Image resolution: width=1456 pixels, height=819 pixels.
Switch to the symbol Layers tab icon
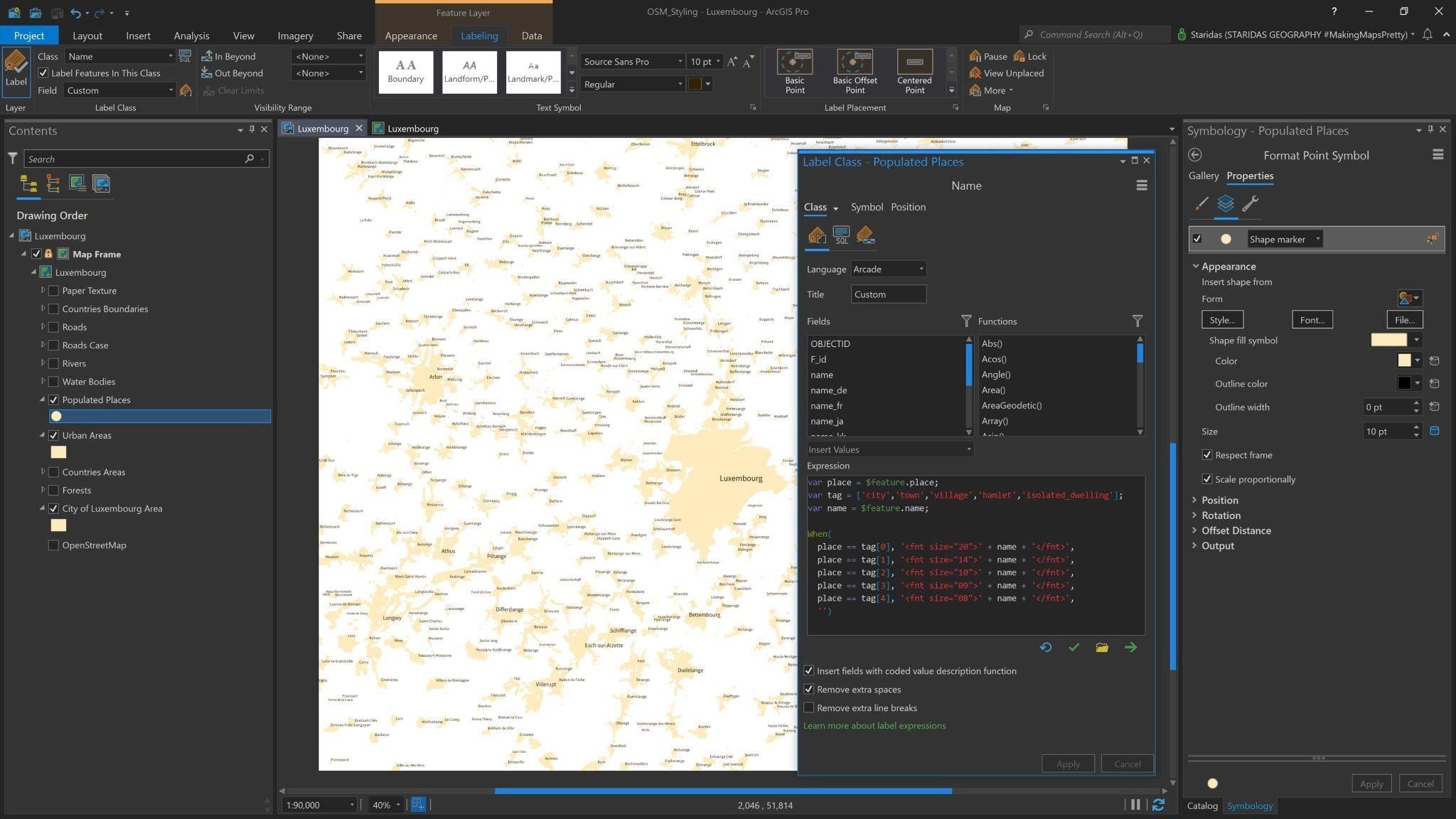pos(1225,204)
